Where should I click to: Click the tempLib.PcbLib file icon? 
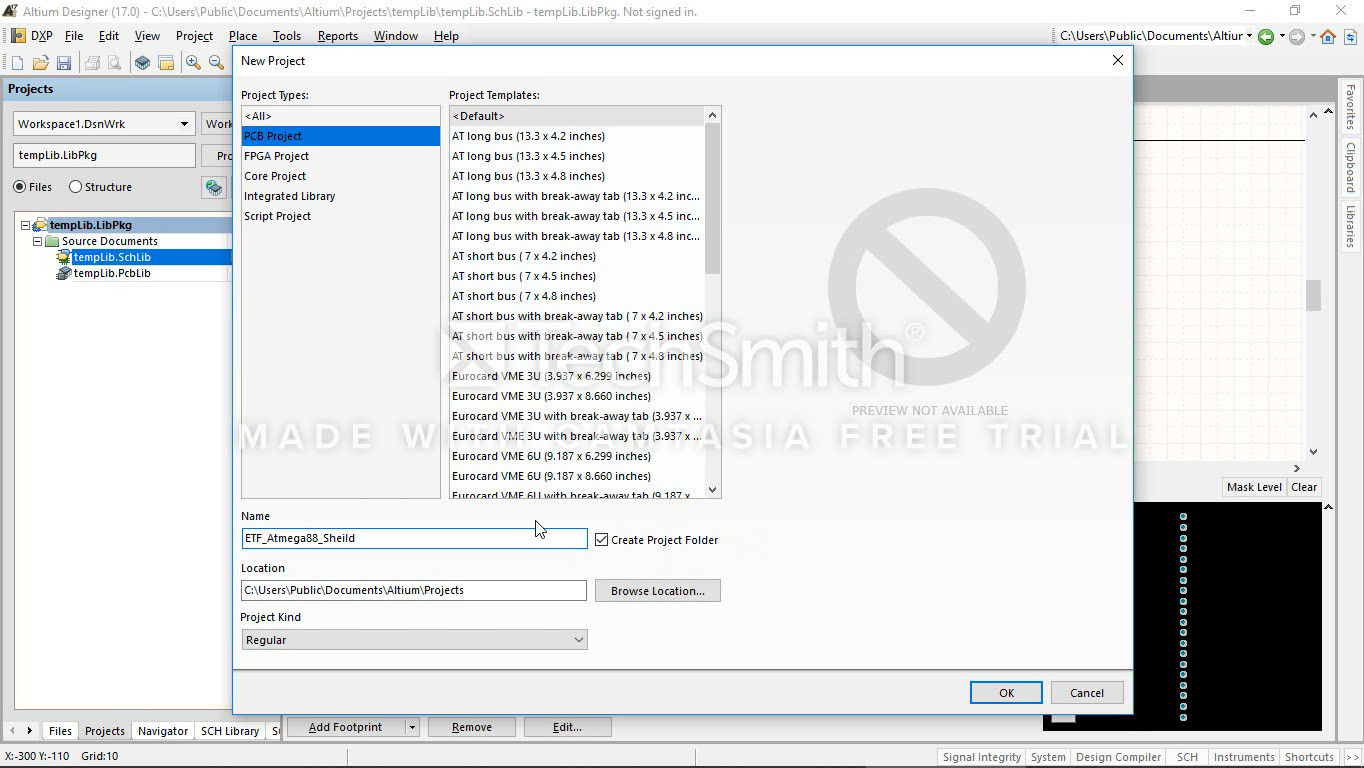[64, 273]
